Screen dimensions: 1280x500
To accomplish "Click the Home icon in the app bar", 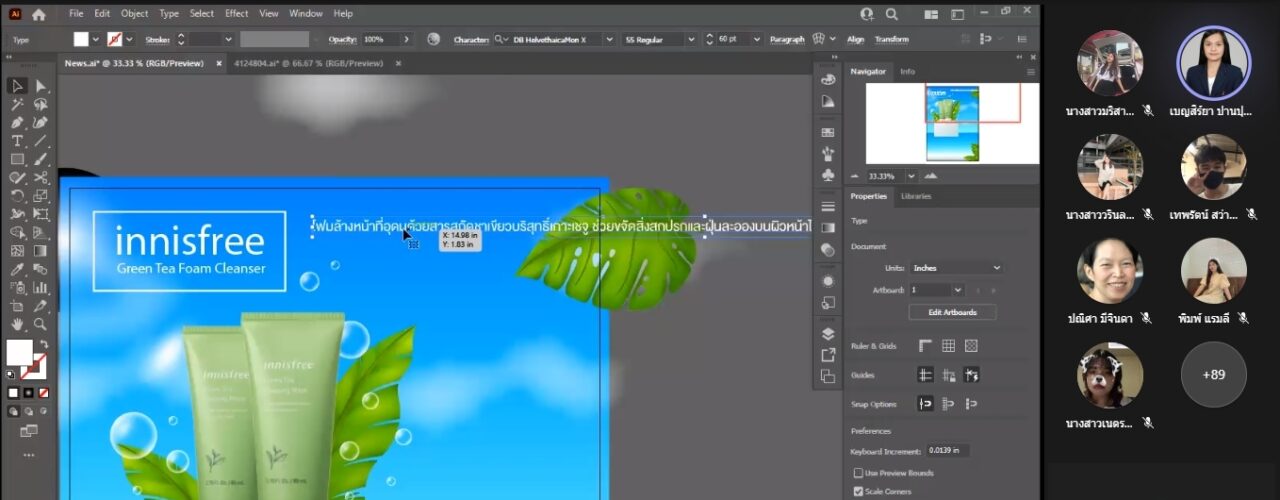I will point(39,14).
